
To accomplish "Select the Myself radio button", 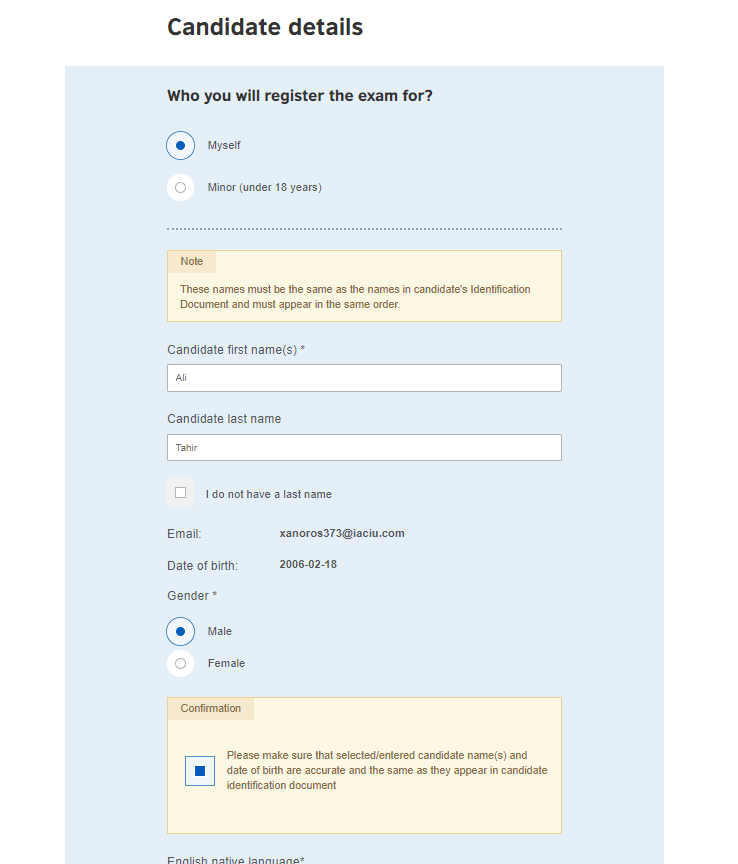I will tap(180, 146).
